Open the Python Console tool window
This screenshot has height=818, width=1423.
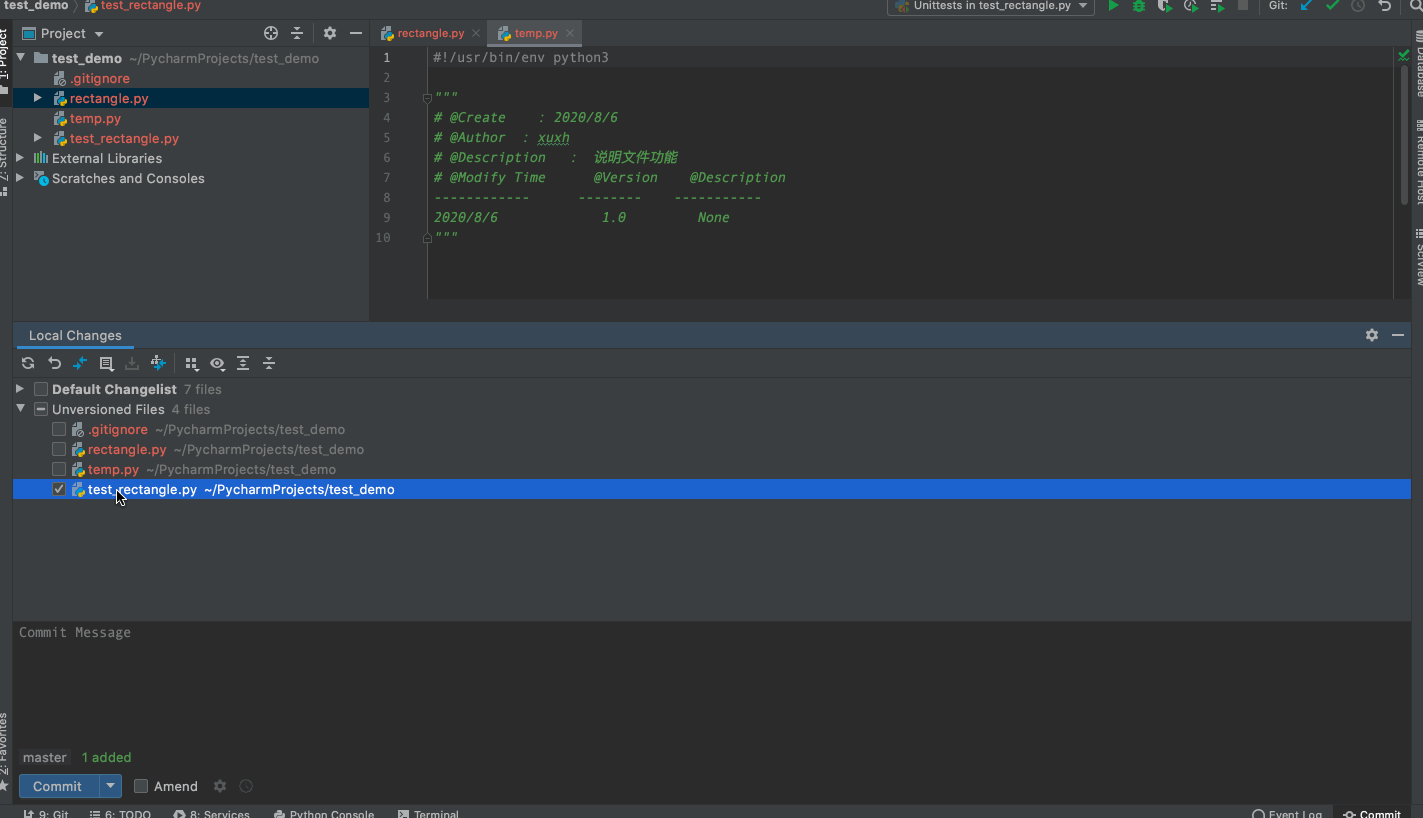tap(324, 813)
